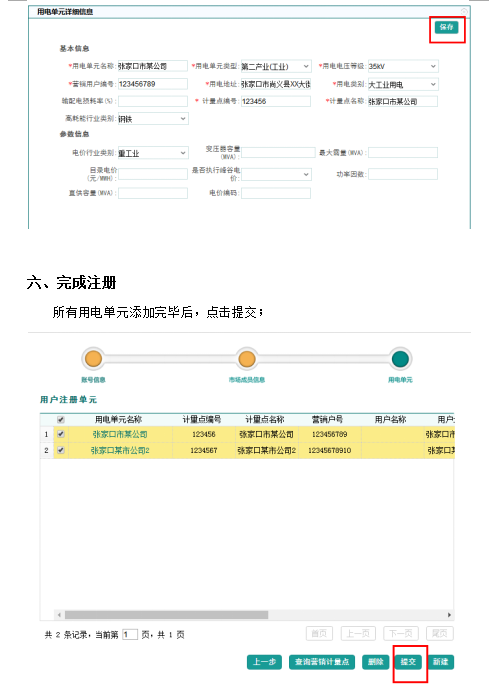
Task: Edit the 计量点名称 field
Action: [403, 101]
